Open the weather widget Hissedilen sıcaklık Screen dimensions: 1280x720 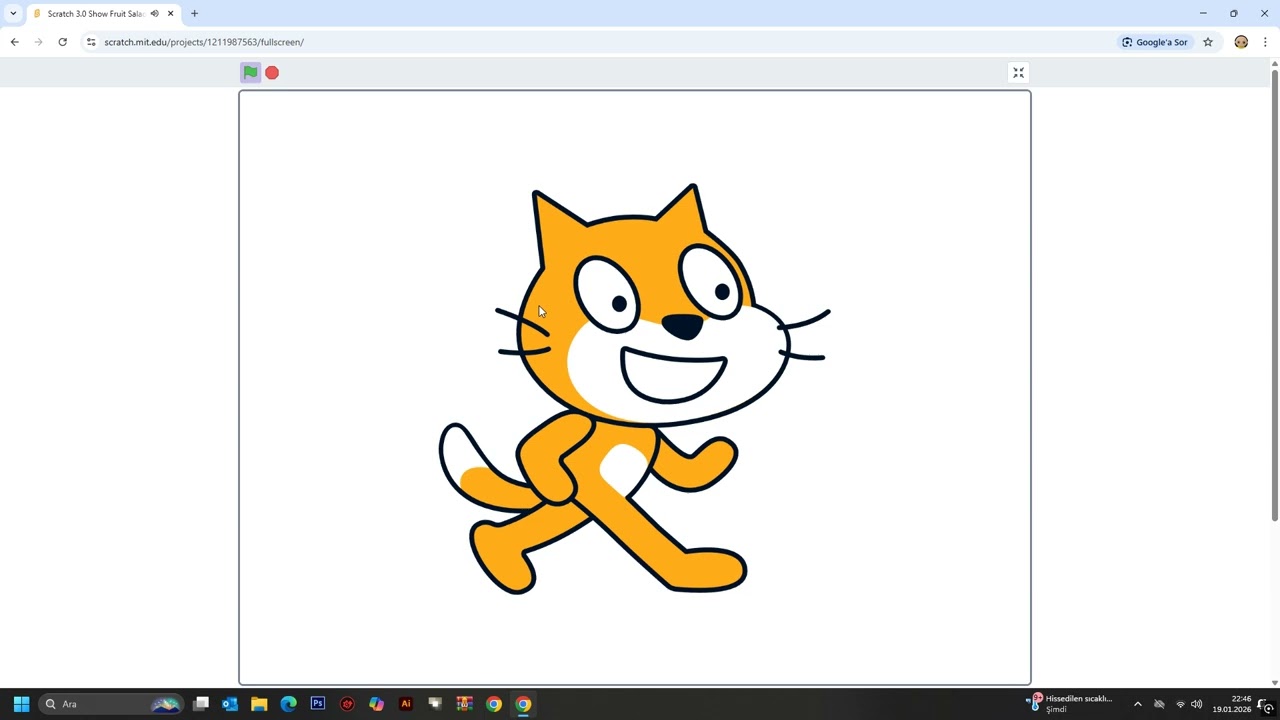point(1070,704)
